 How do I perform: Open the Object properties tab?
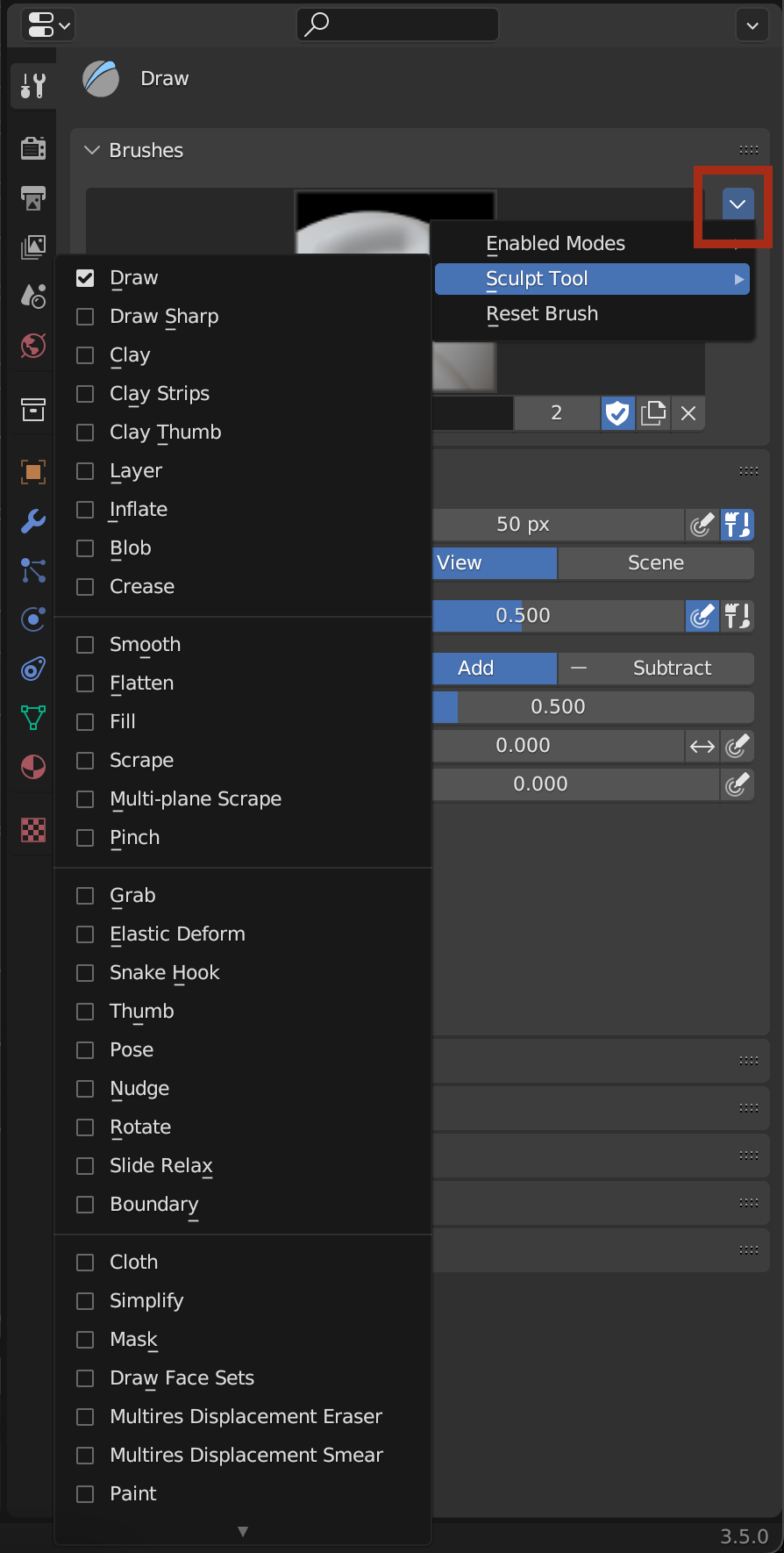coord(33,472)
